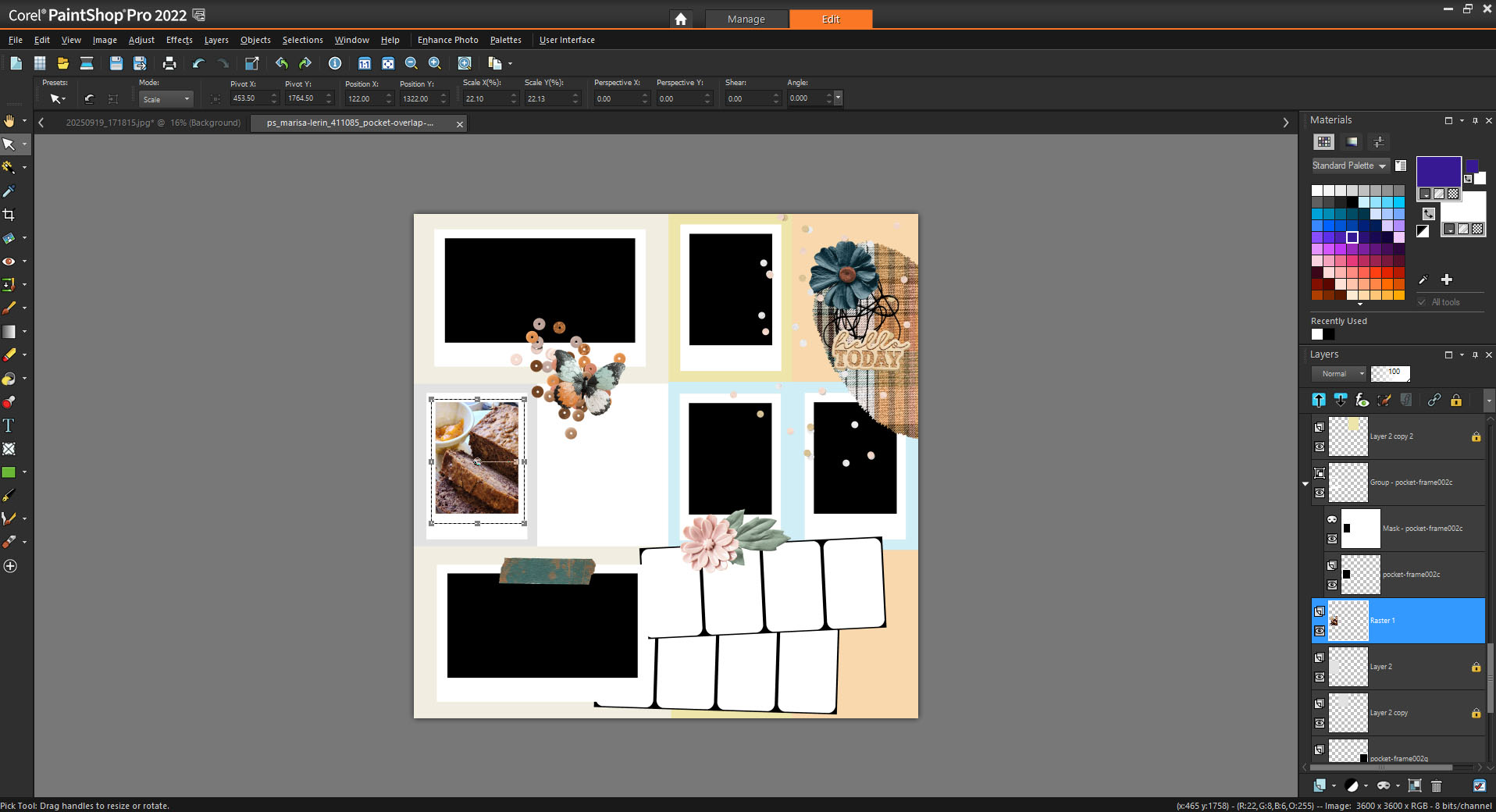Viewport: 1496px width, 812px height.
Task: Click the Enhance Photo button
Action: pos(447,40)
